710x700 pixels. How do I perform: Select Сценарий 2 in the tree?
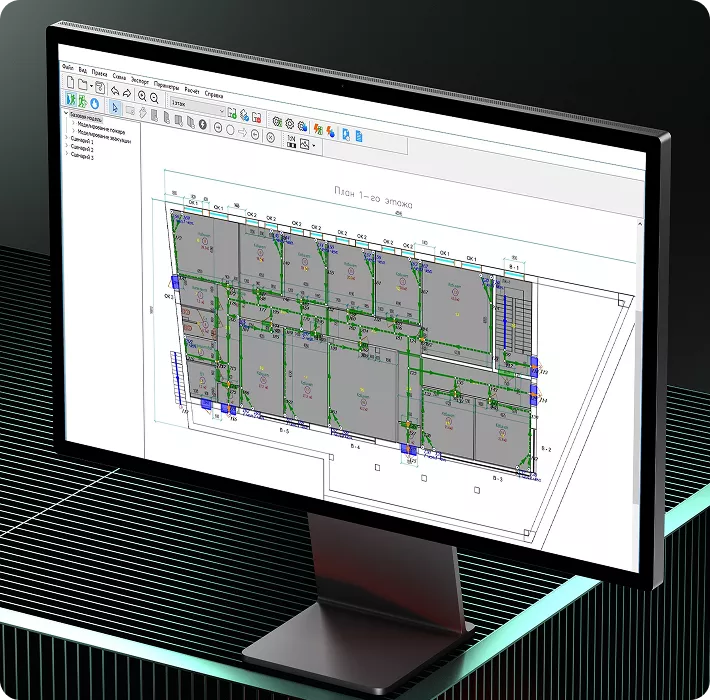tap(82, 149)
